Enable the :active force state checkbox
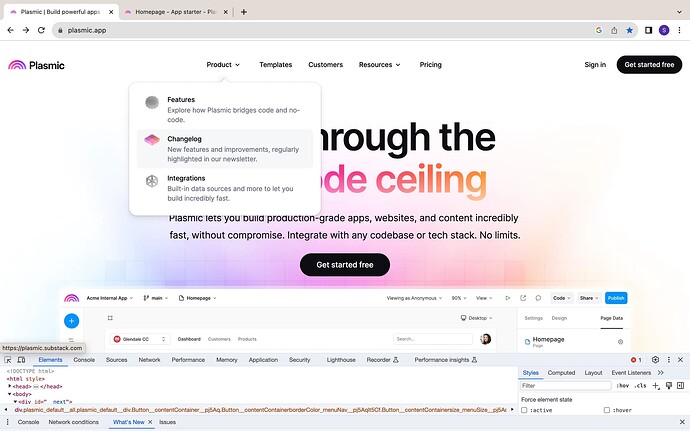 pyautogui.click(x=524, y=410)
